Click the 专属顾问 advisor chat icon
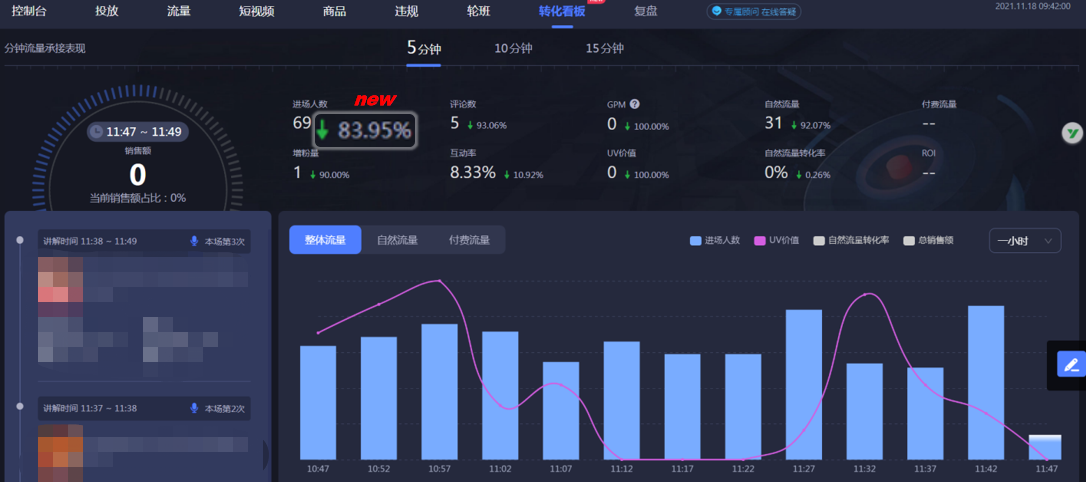This screenshot has width=1086, height=482. tap(716, 12)
